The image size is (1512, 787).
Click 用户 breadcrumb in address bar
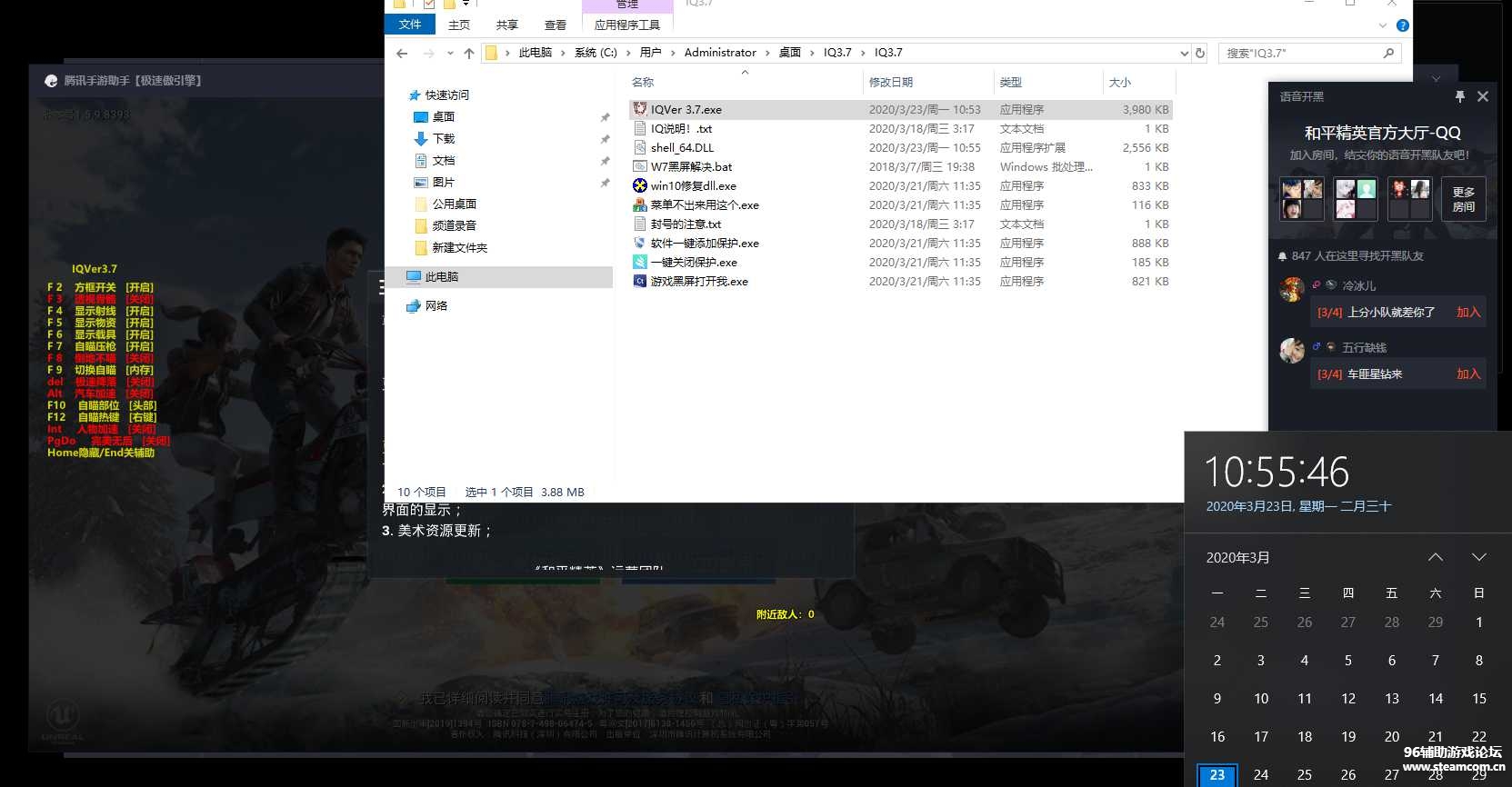(650, 53)
